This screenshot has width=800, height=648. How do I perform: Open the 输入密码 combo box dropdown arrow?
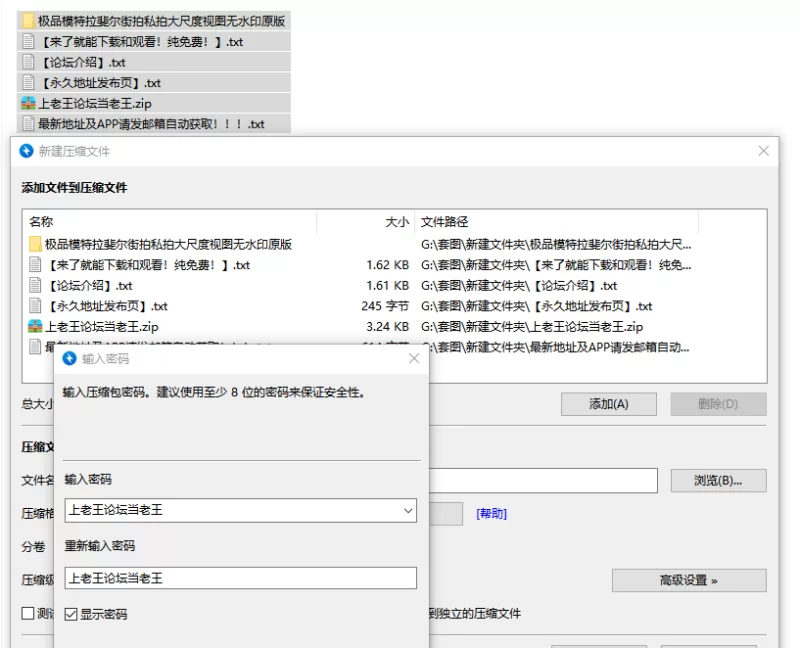[407, 510]
